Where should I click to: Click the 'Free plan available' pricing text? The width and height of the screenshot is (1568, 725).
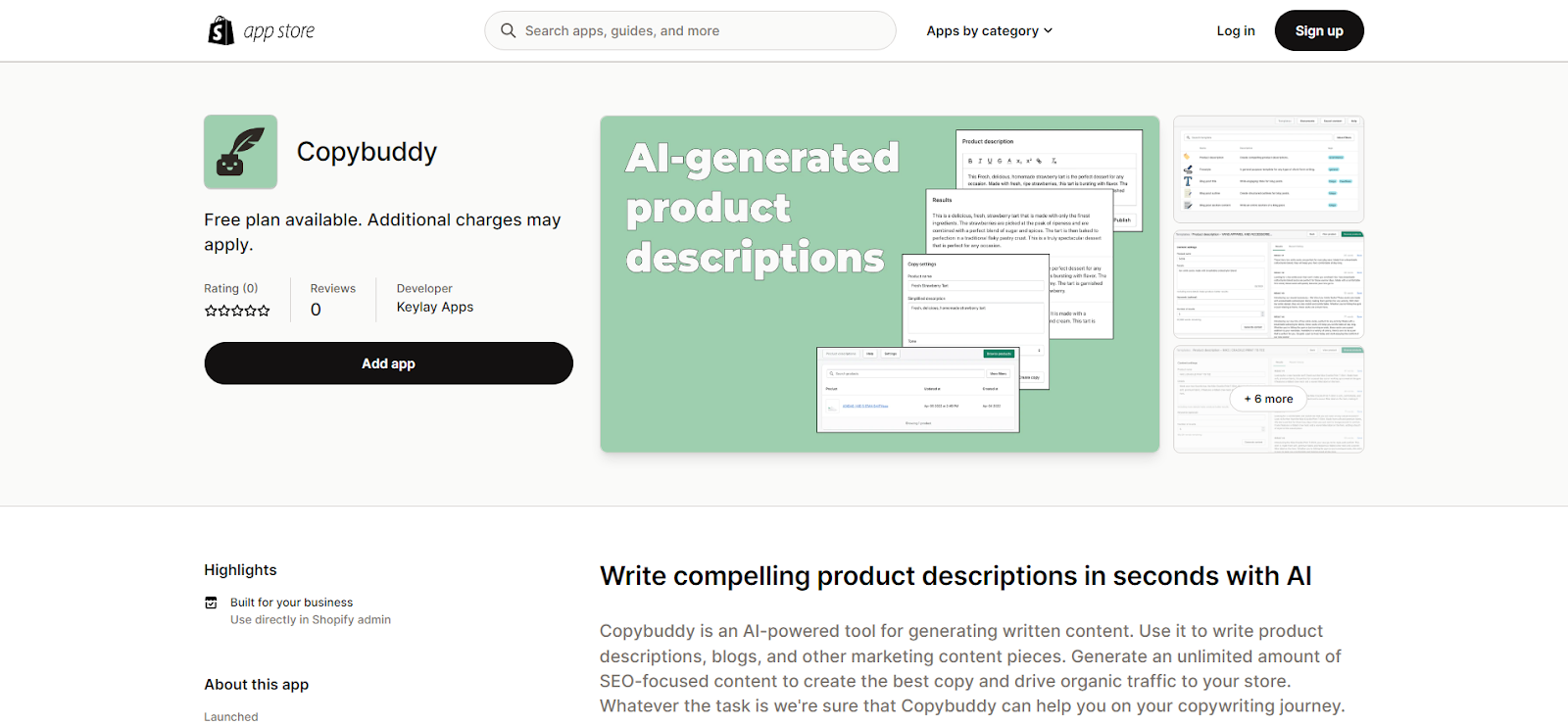(x=382, y=232)
